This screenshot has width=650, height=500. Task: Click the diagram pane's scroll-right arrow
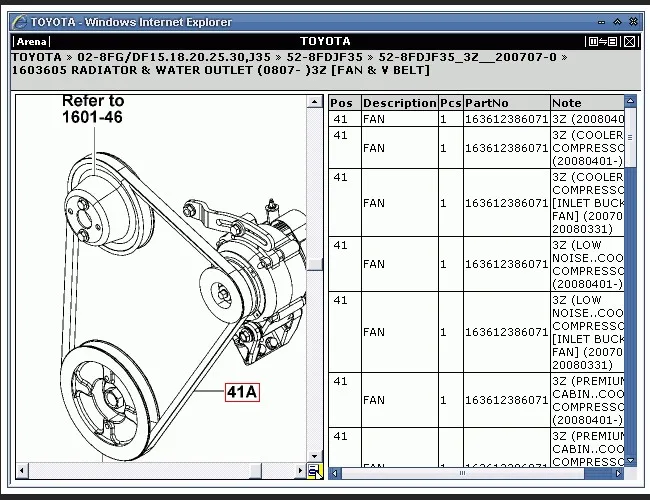point(301,471)
